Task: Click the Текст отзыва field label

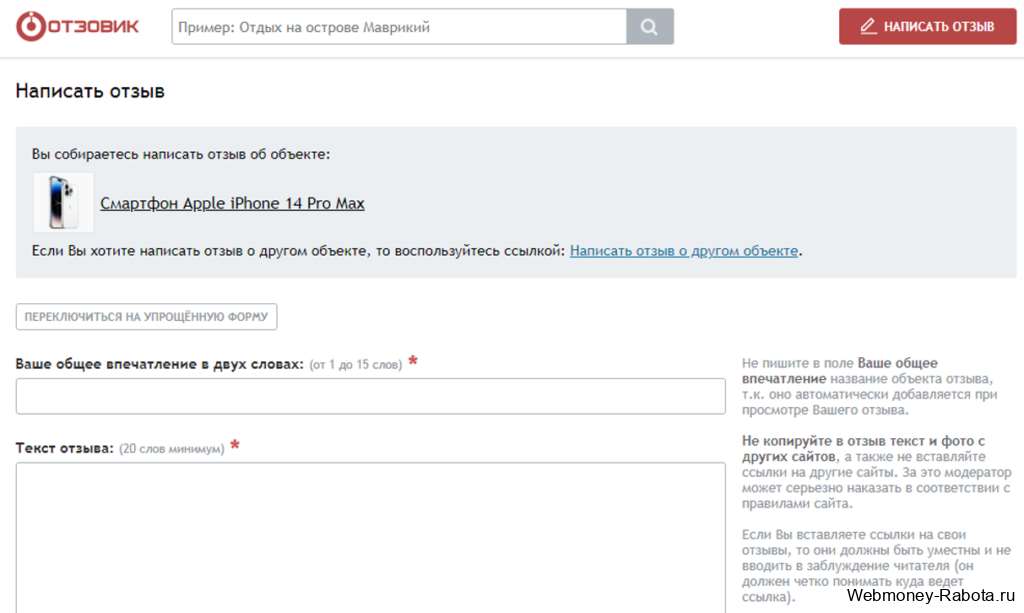Action: 65,448
